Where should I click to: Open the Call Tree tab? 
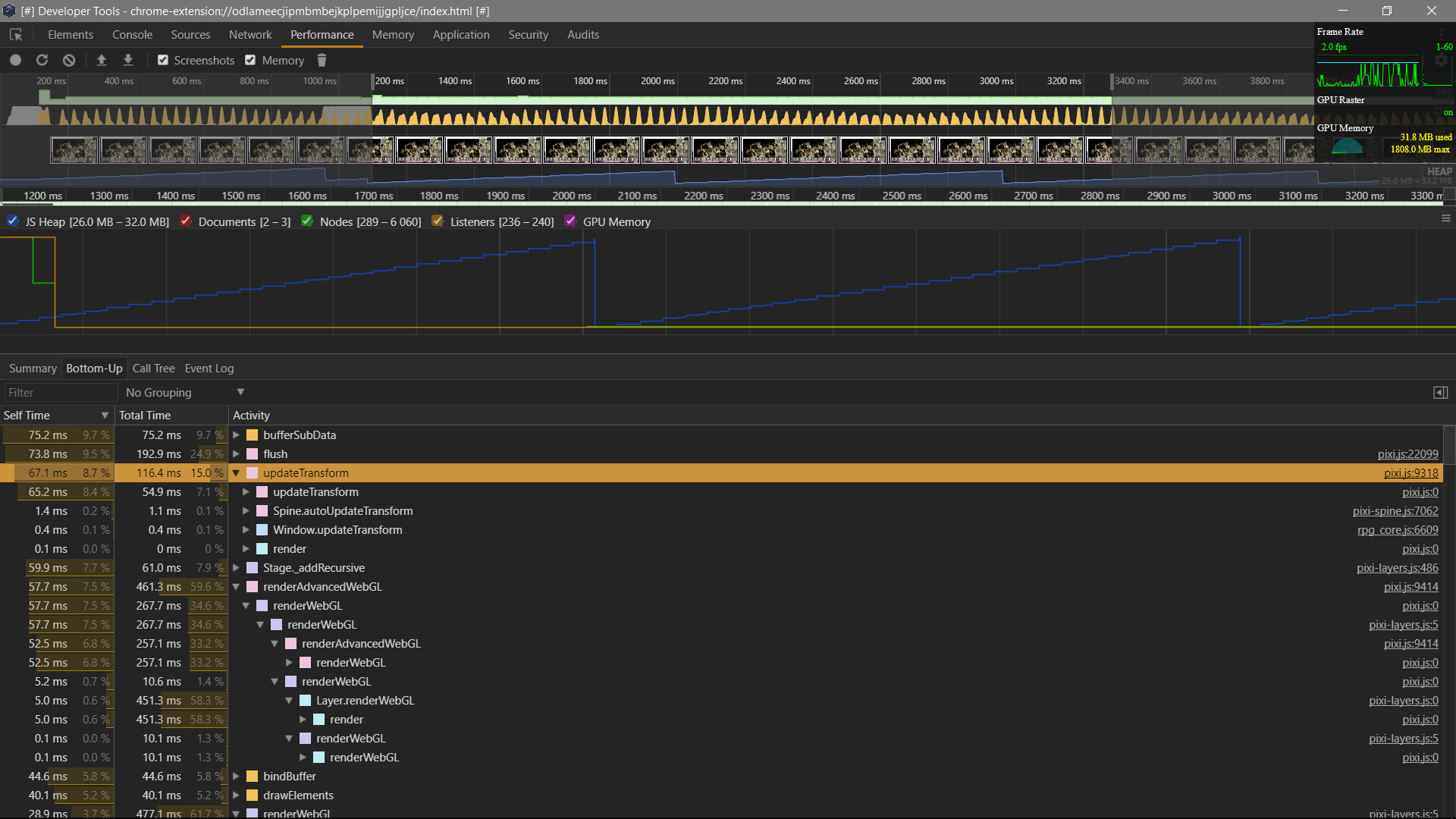click(x=153, y=369)
